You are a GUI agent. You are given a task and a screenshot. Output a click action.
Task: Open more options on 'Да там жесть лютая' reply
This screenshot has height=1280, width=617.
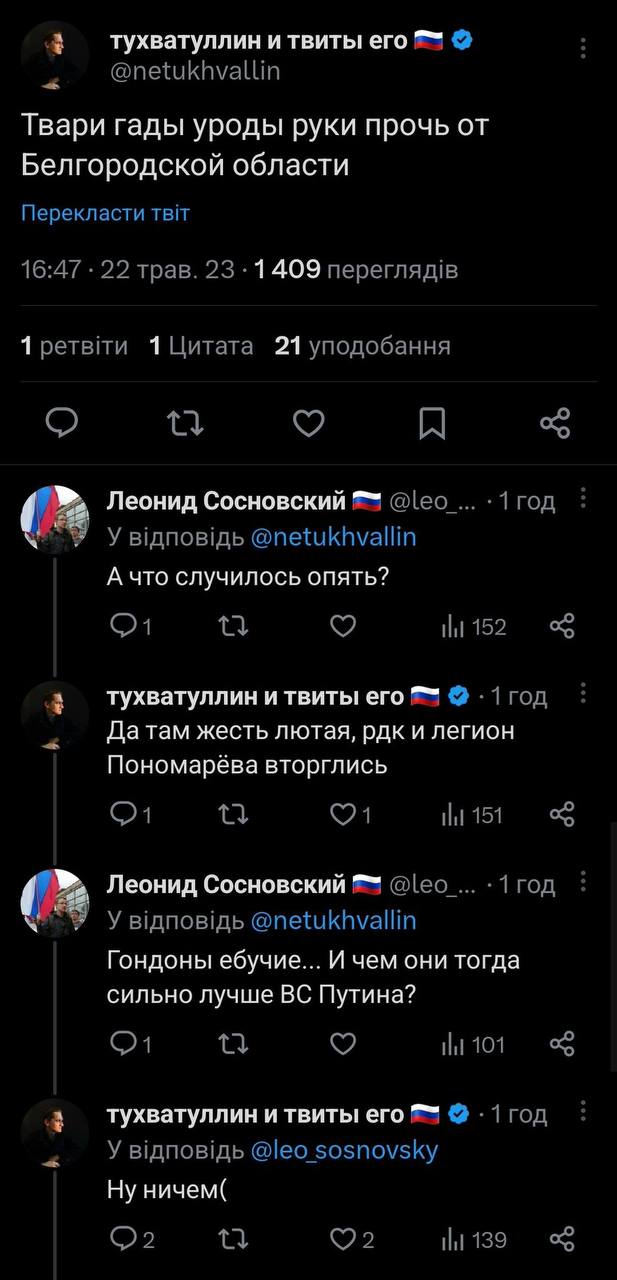click(584, 695)
